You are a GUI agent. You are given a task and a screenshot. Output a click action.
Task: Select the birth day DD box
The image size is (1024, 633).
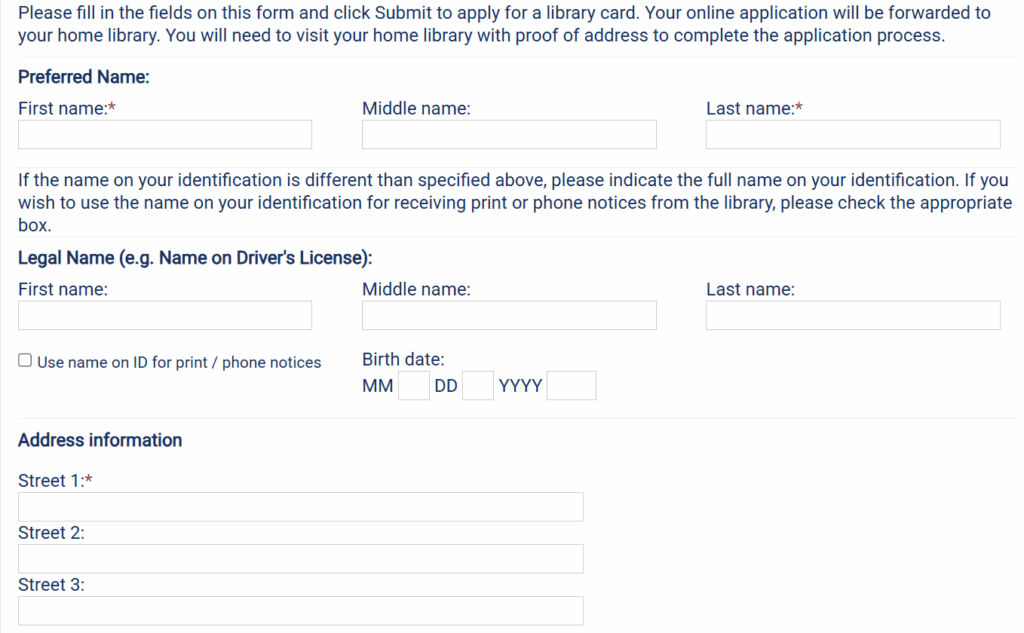[478, 386]
